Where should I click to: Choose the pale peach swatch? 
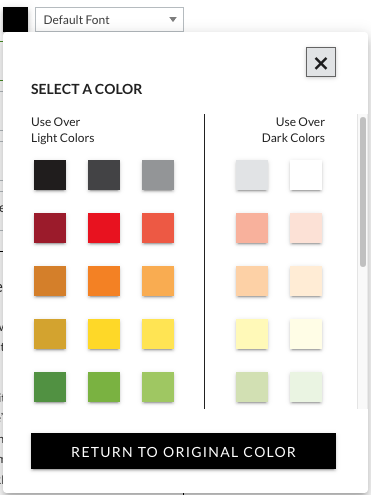point(252,281)
